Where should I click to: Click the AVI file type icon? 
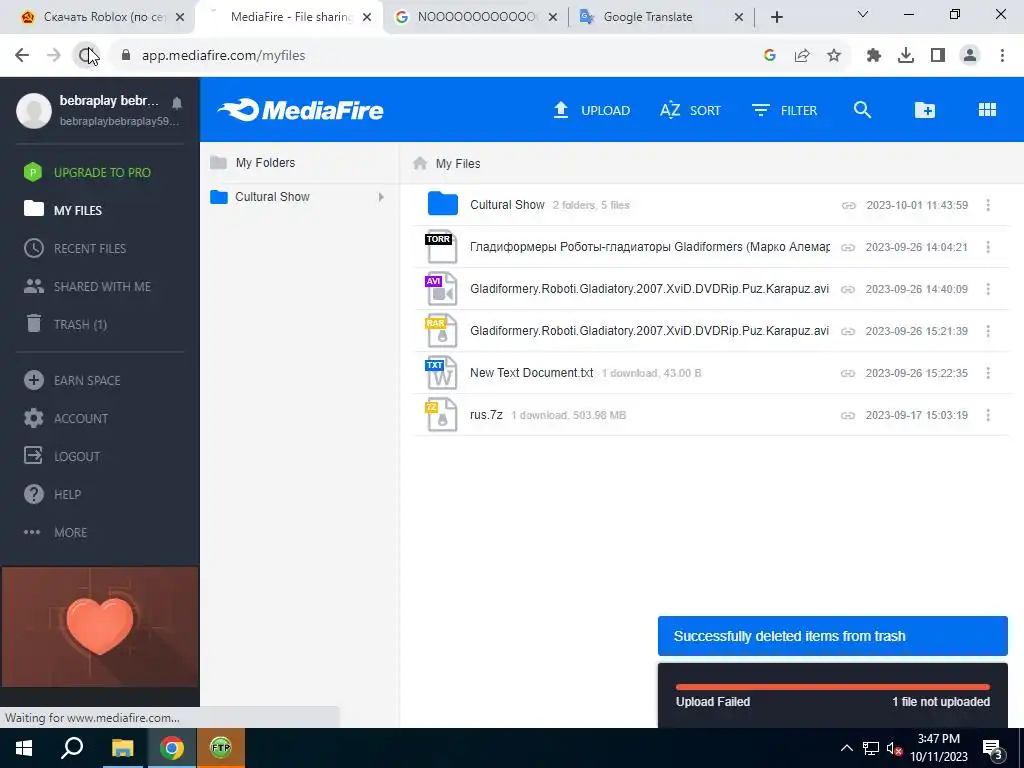(441, 289)
